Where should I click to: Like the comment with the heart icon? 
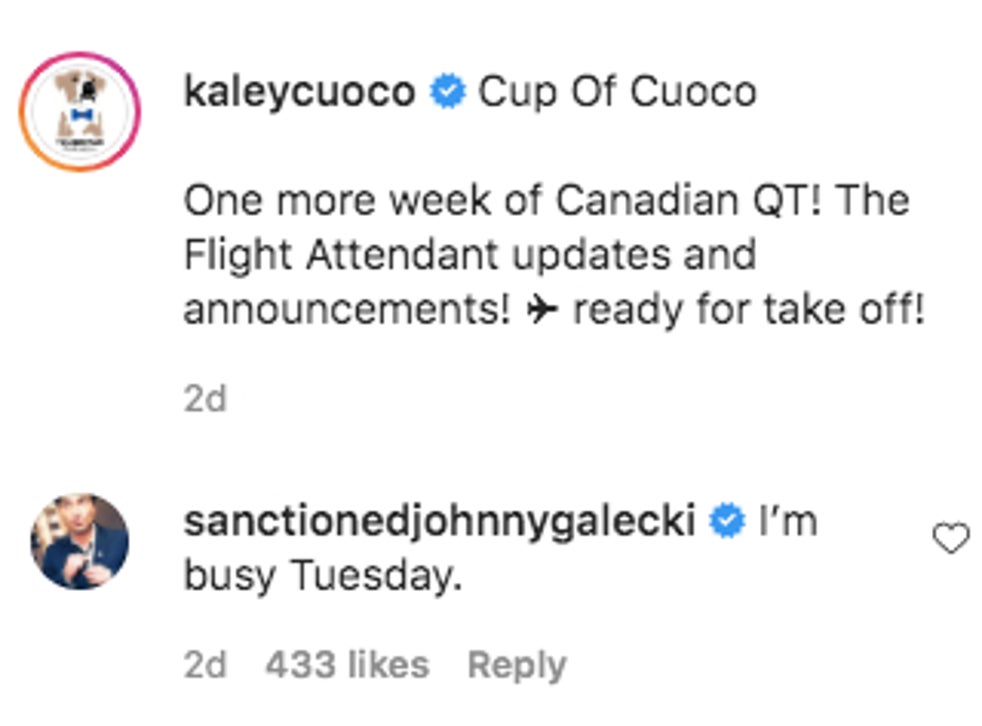(950, 540)
